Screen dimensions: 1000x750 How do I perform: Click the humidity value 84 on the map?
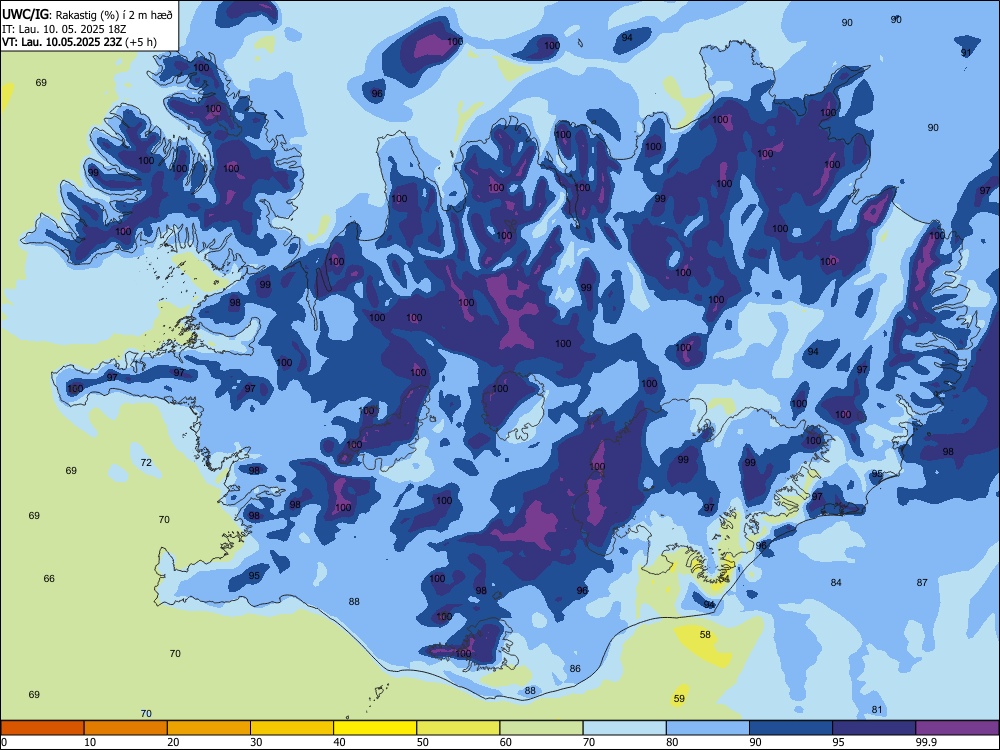[836, 582]
